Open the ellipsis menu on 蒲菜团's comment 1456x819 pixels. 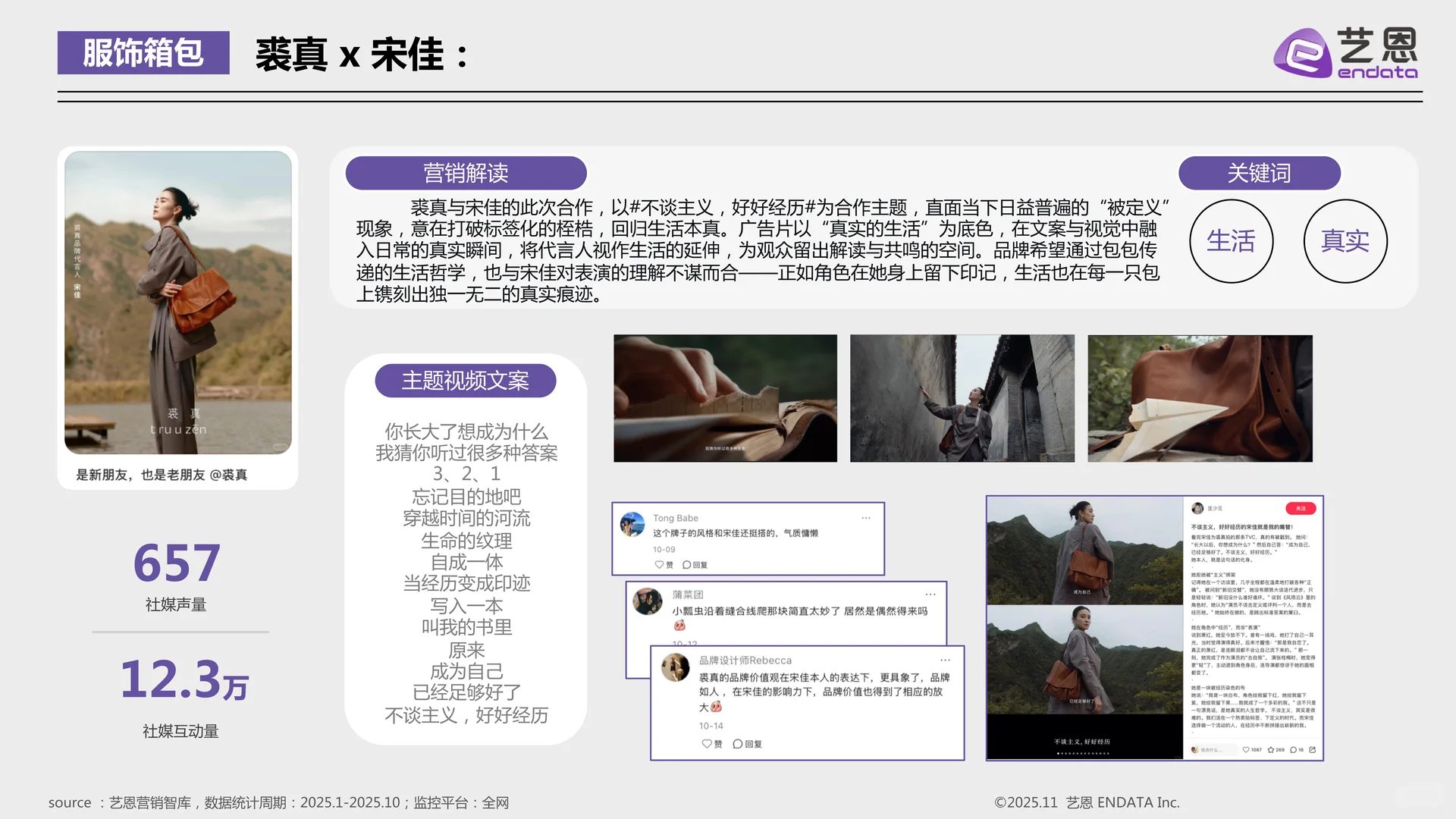pos(930,595)
